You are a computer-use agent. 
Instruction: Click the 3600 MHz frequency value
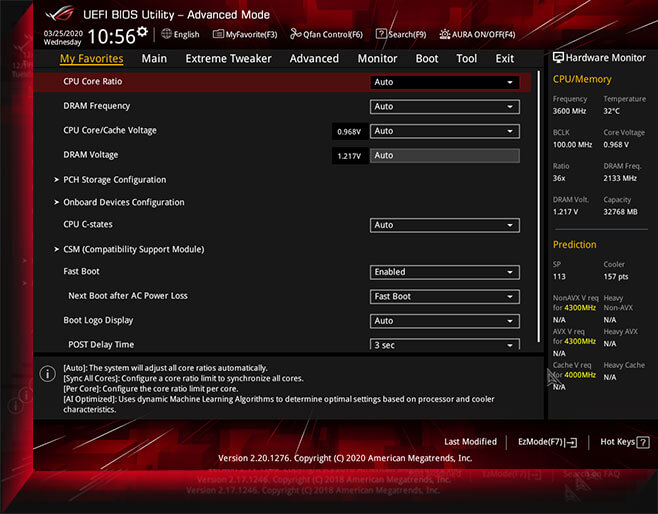[x=569, y=111]
